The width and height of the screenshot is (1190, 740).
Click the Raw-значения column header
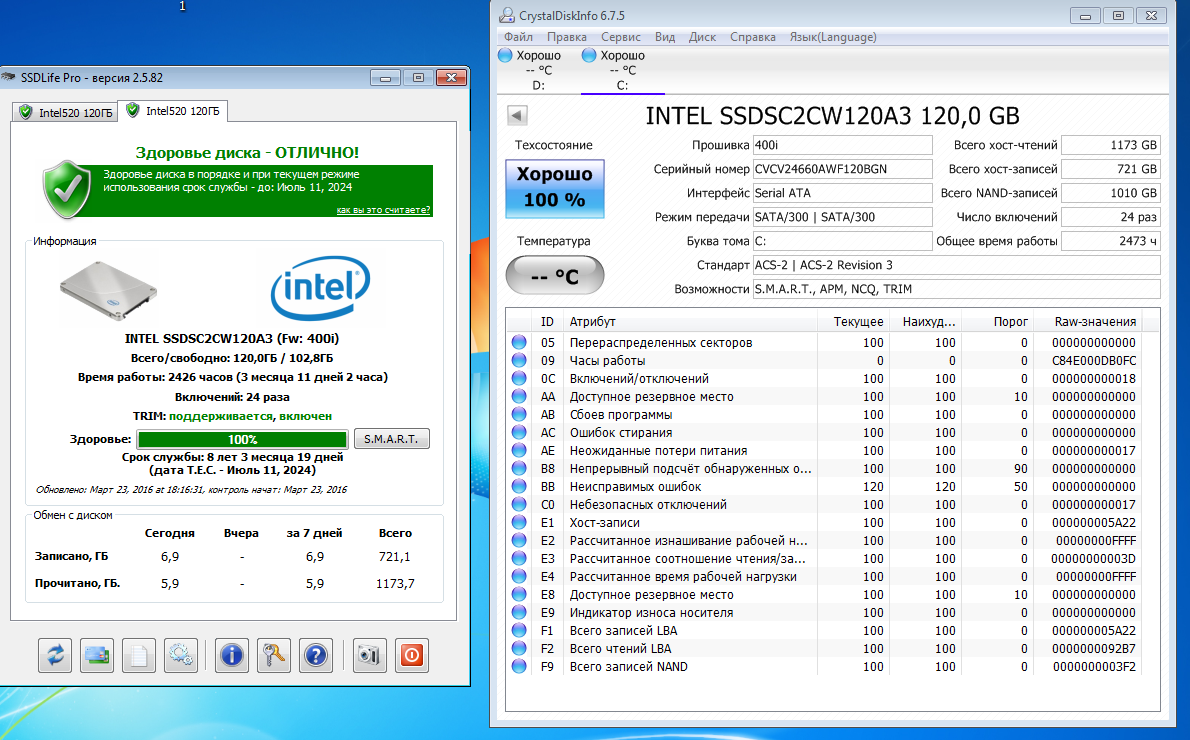pos(1095,321)
